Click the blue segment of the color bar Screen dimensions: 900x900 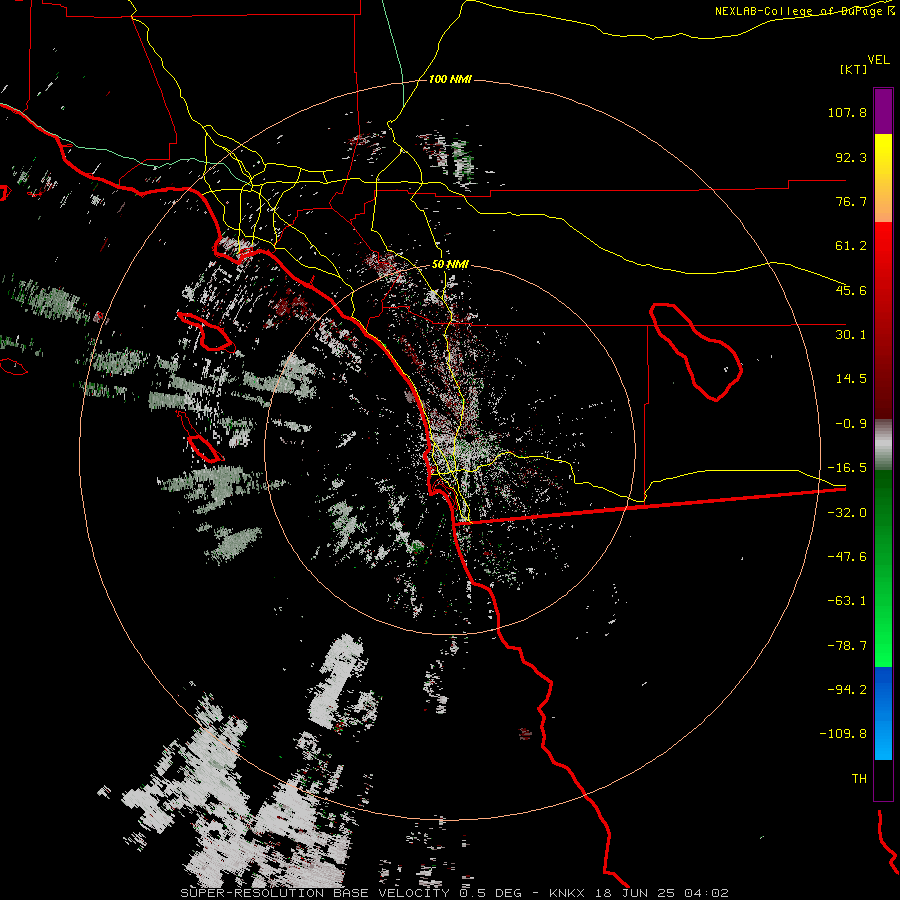coord(883,713)
